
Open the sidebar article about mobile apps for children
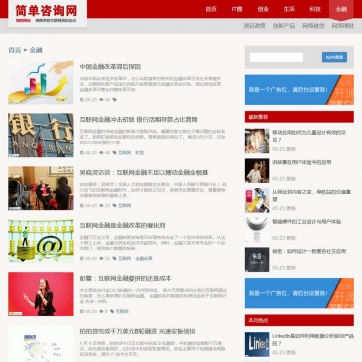309,136
